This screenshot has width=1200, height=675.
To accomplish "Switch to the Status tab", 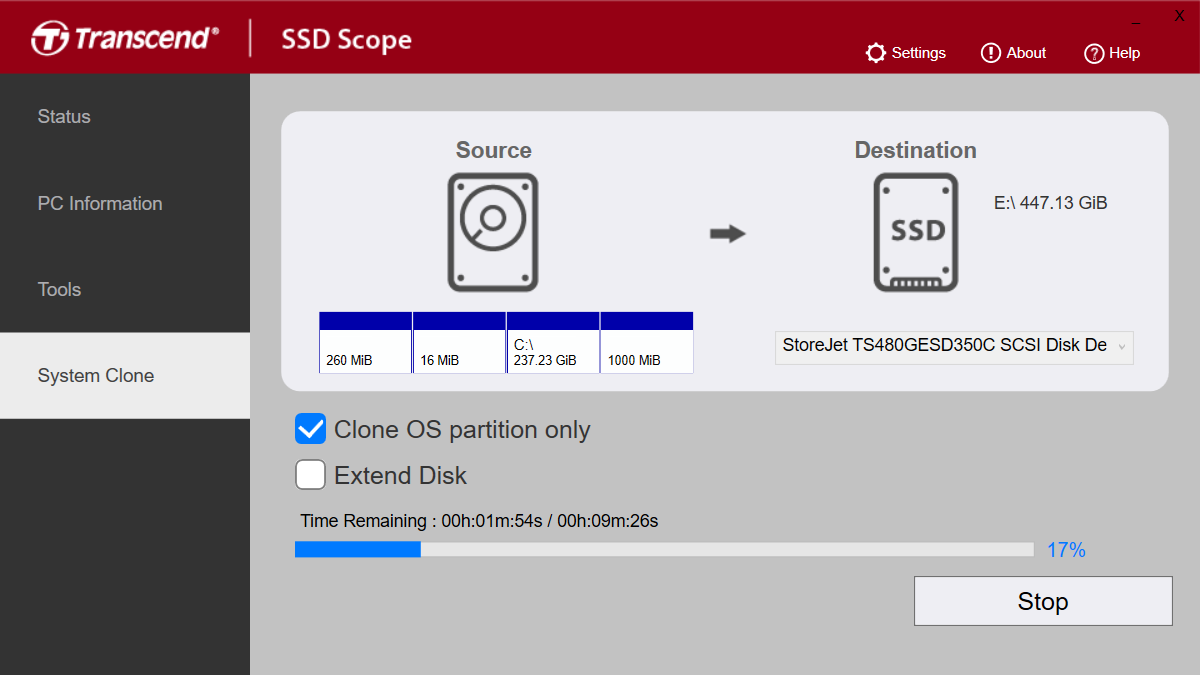I will pyautogui.click(x=125, y=117).
